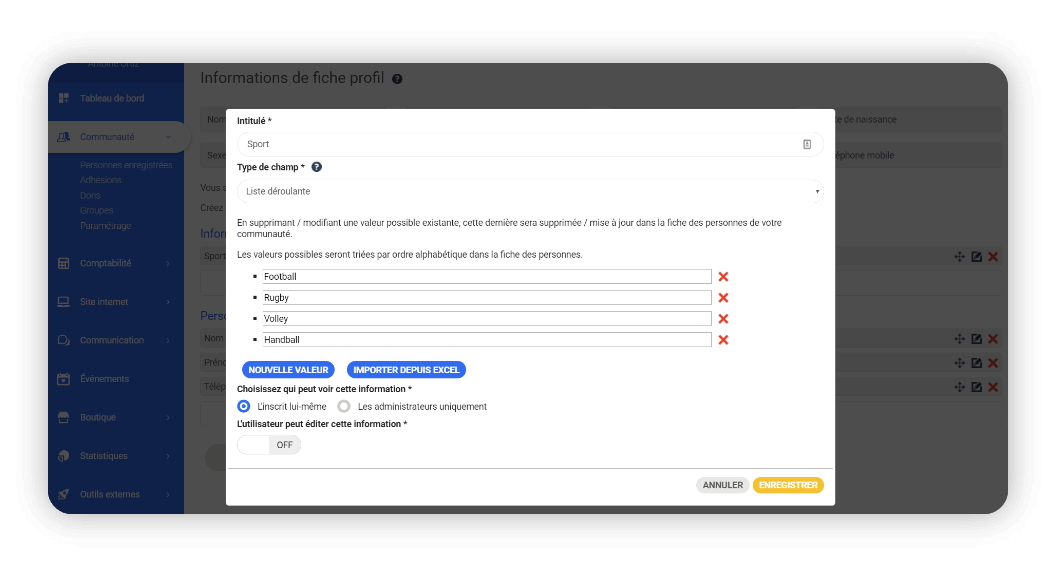Delete the Rugby value
The width and height of the screenshot is (1056, 576).
(723, 298)
